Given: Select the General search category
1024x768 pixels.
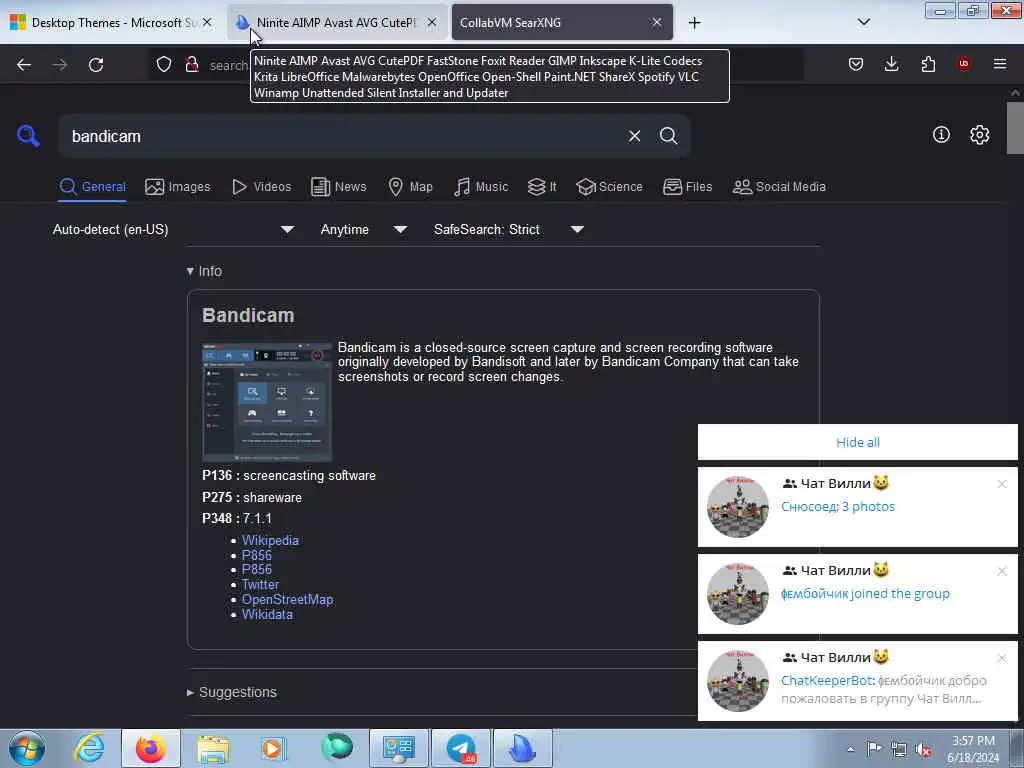Looking at the screenshot, I should [x=92, y=187].
